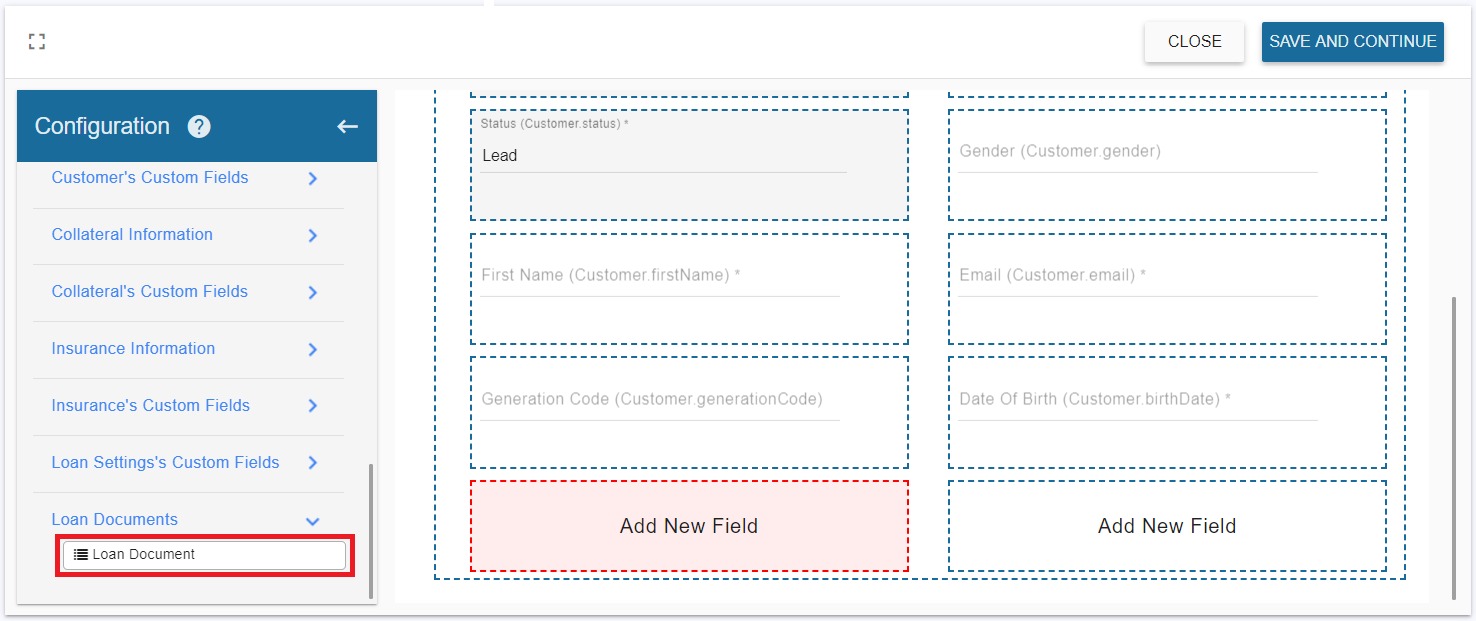The width and height of the screenshot is (1476, 621).
Task: Click the form area vertical scrollbar
Action: point(1453,448)
